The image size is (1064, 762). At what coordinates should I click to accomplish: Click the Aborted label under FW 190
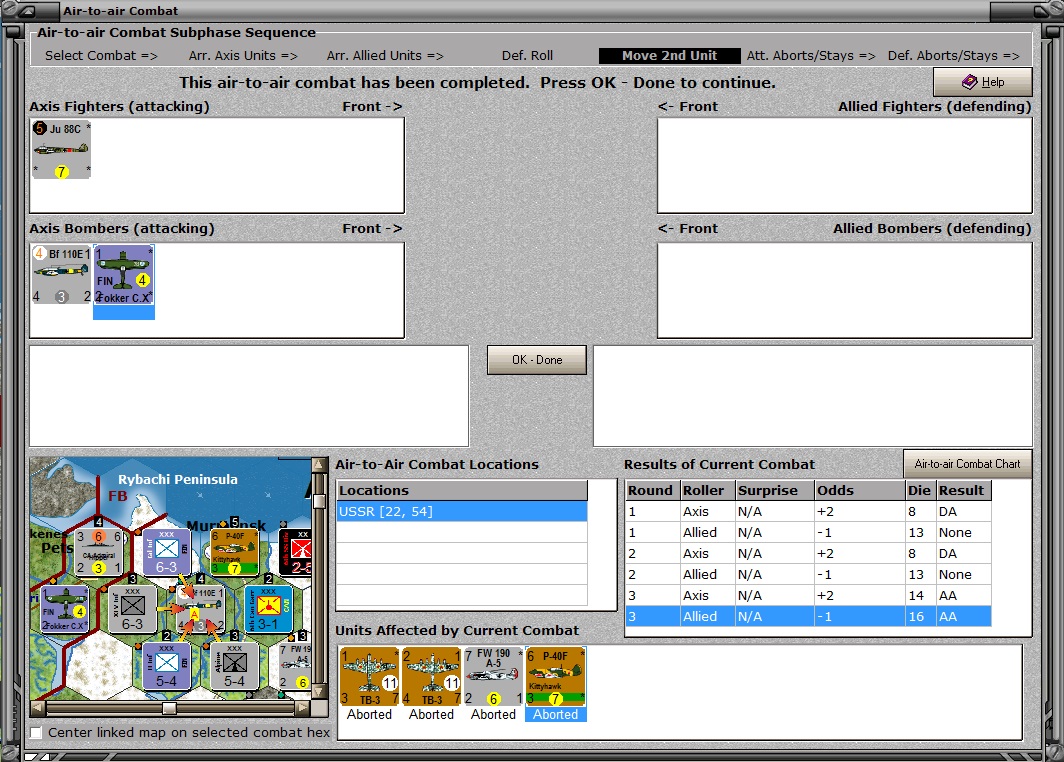pos(493,715)
